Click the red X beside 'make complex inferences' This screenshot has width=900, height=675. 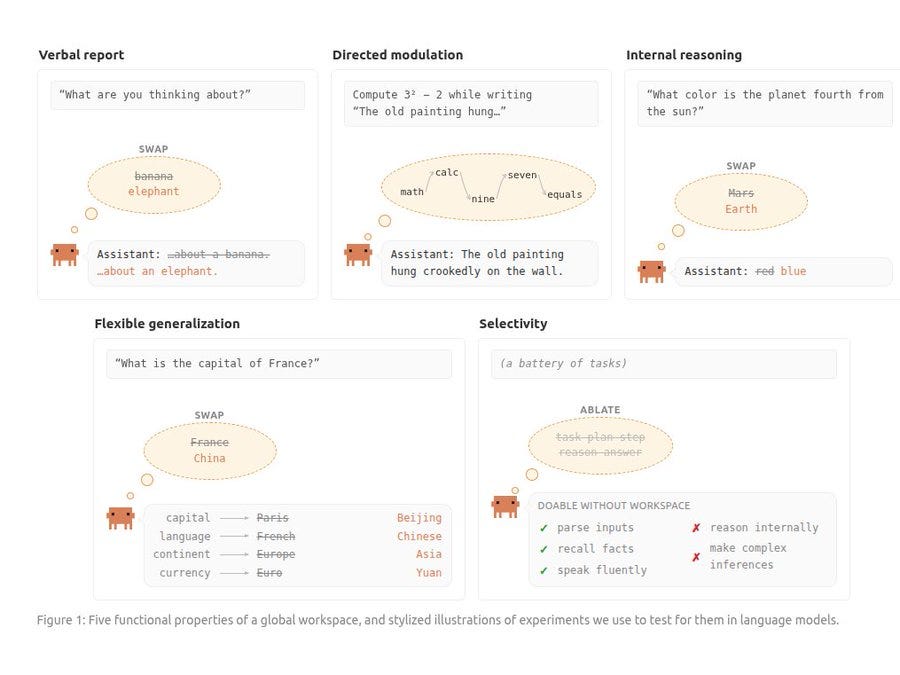click(x=696, y=557)
